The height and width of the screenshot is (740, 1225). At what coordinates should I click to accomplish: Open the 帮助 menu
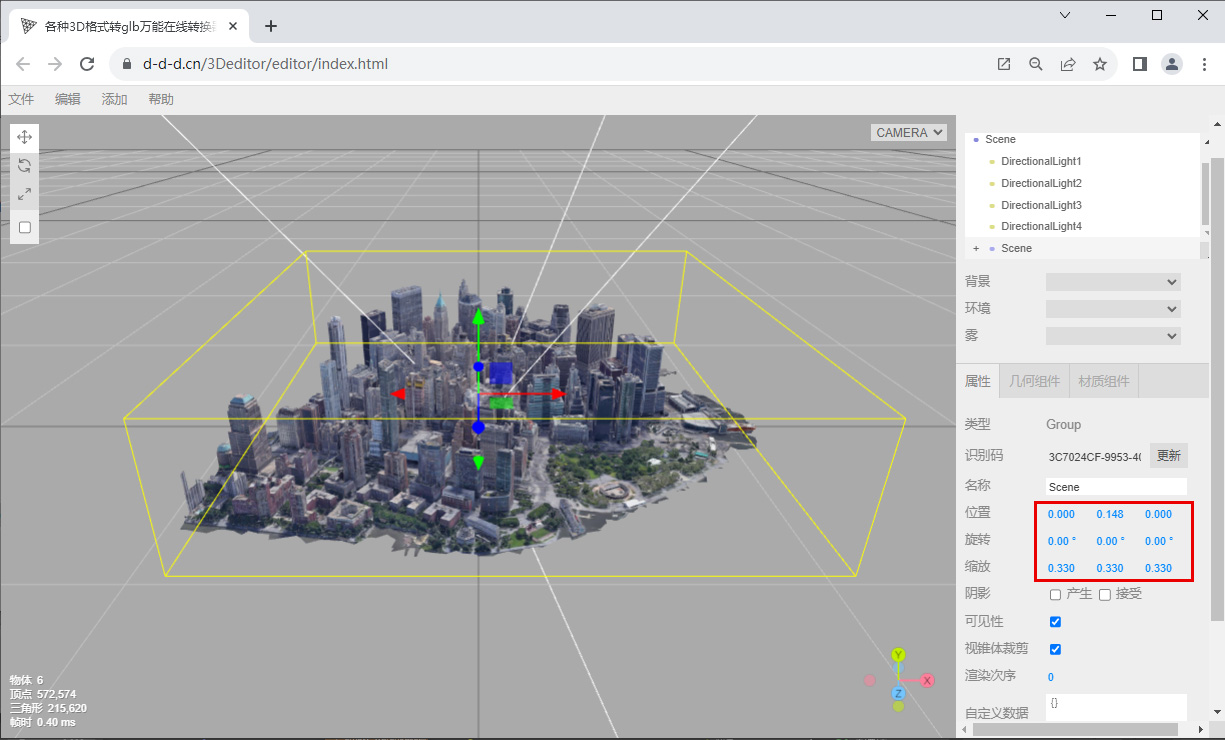coord(161,99)
